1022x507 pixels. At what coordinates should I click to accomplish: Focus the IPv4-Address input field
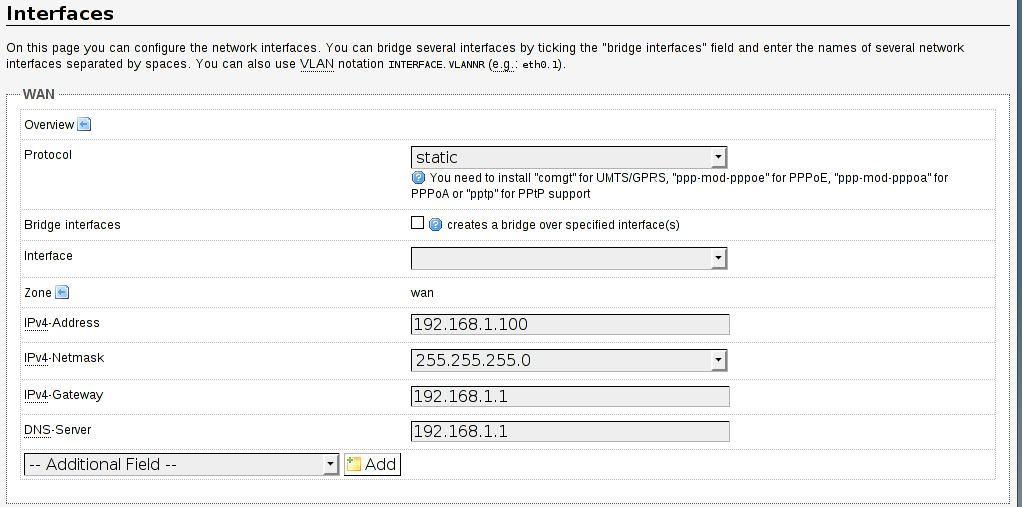(570, 324)
